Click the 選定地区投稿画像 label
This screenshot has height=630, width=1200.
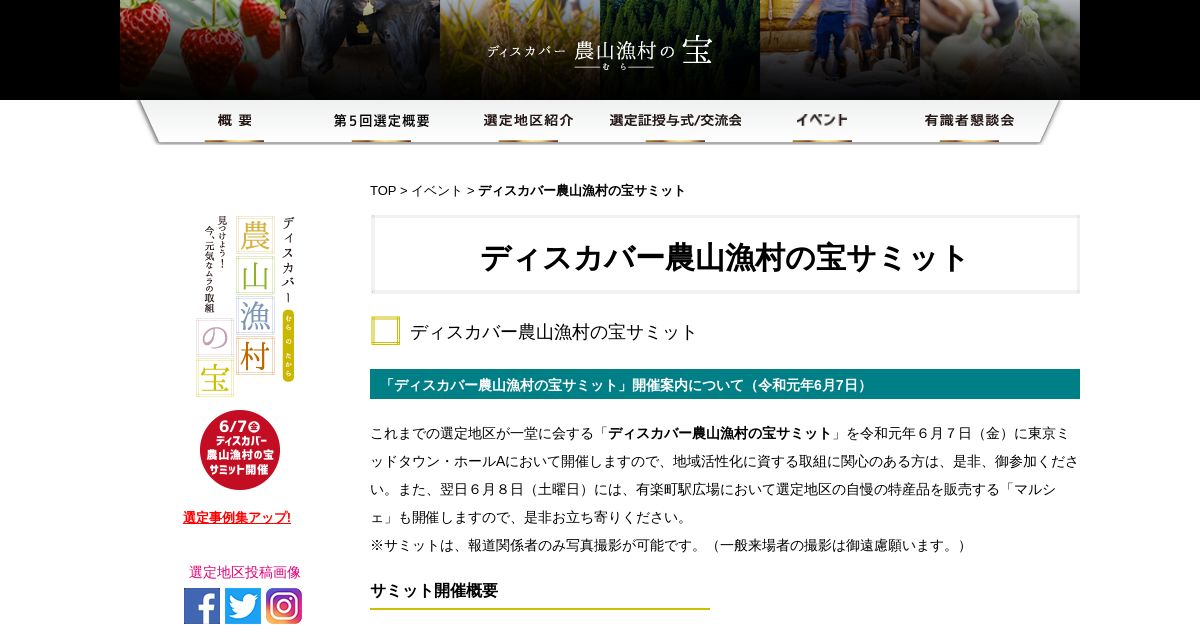coord(245,572)
